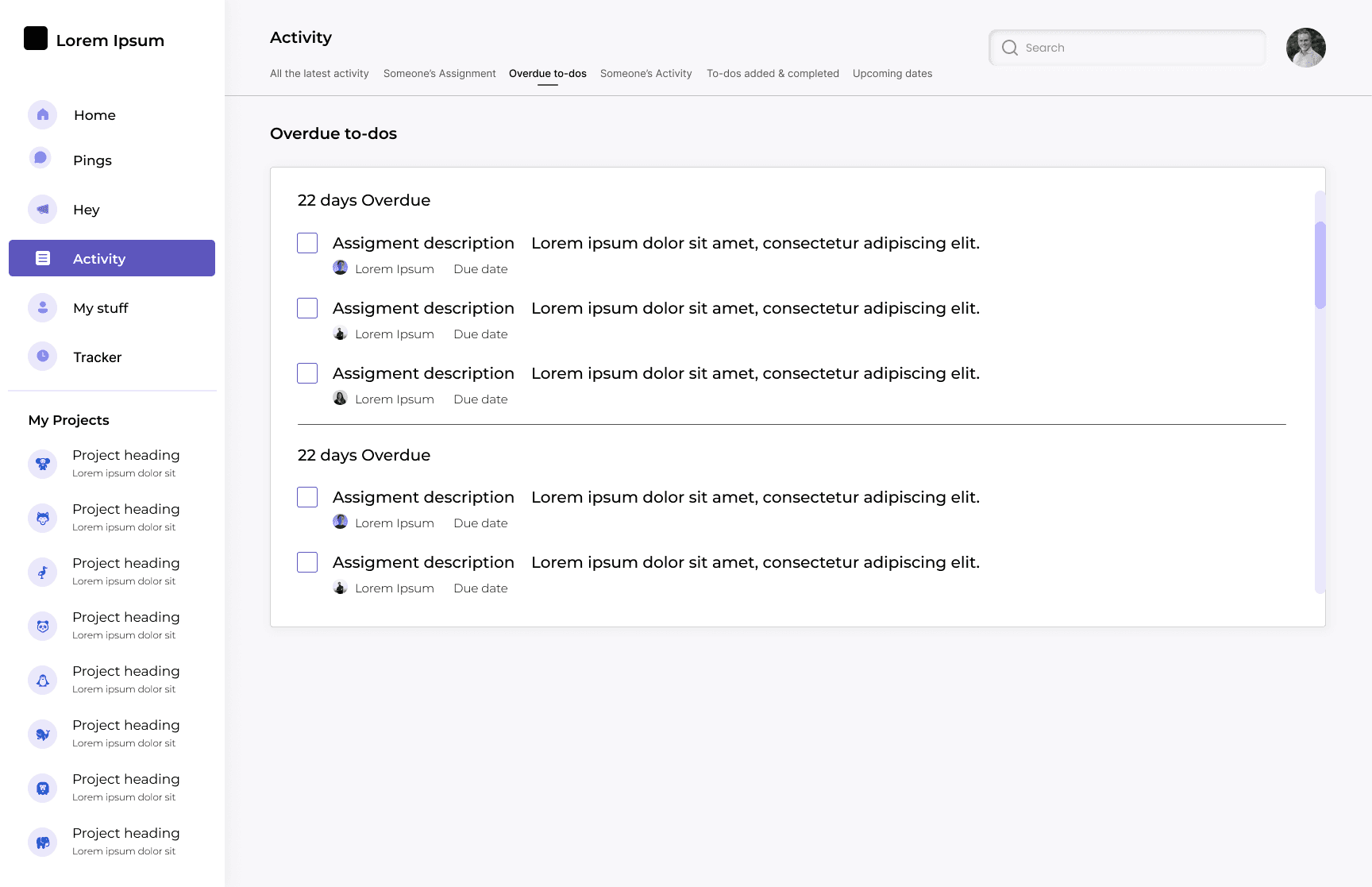Open Hey via the megaphone icon
Screen dimensions: 1372x887
tap(43, 210)
